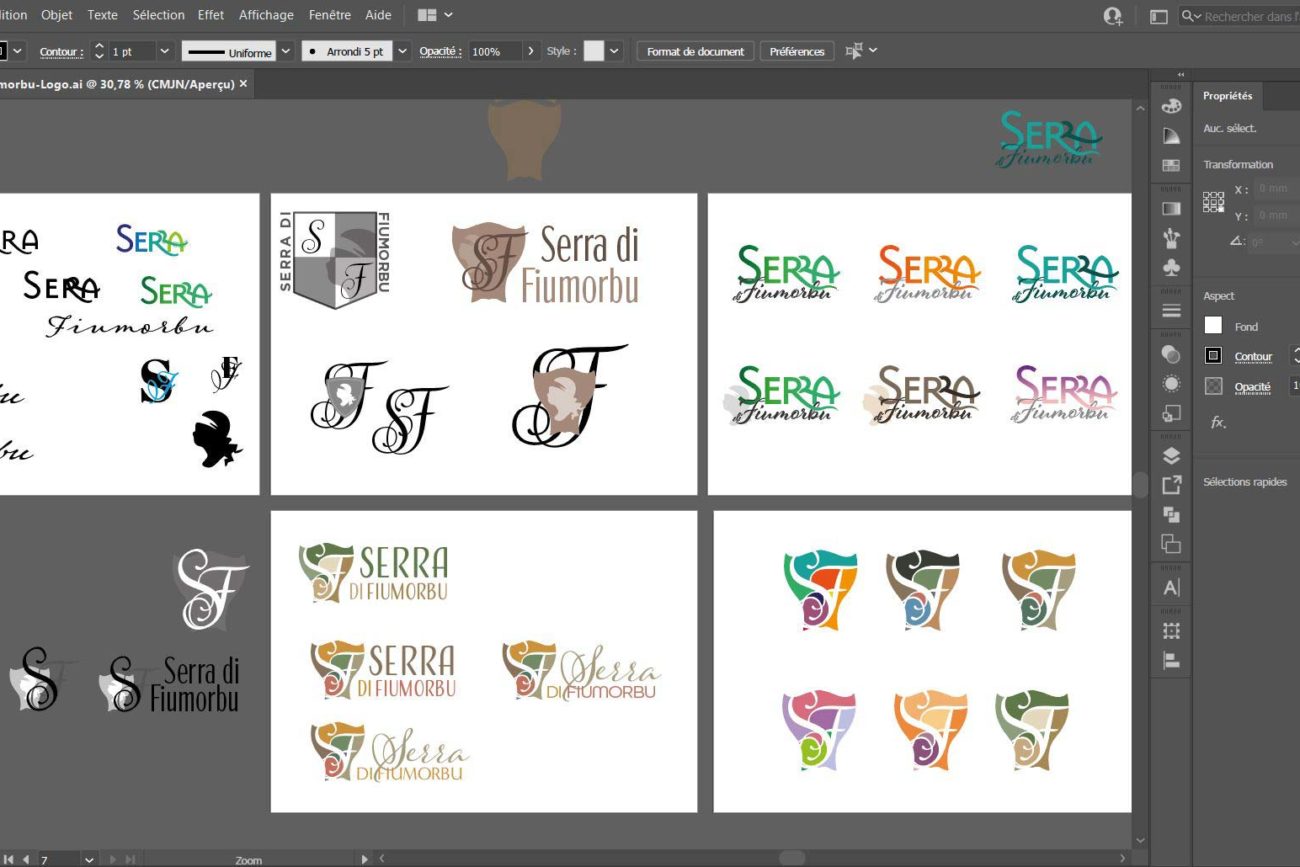
Task: Open the Layers panel icon
Action: coord(1170,455)
